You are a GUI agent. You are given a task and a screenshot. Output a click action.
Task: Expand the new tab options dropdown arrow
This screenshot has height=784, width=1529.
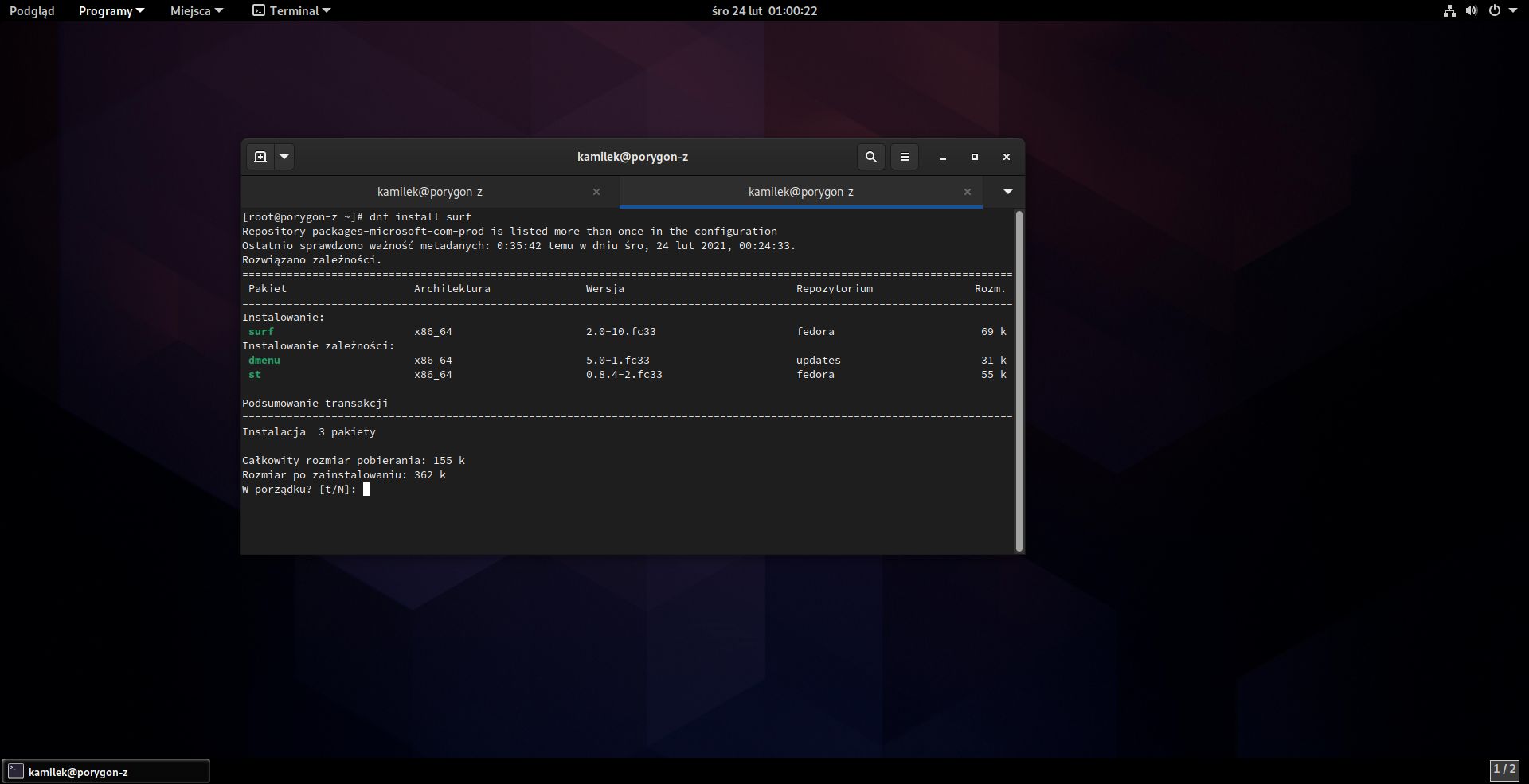(x=284, y=157)
